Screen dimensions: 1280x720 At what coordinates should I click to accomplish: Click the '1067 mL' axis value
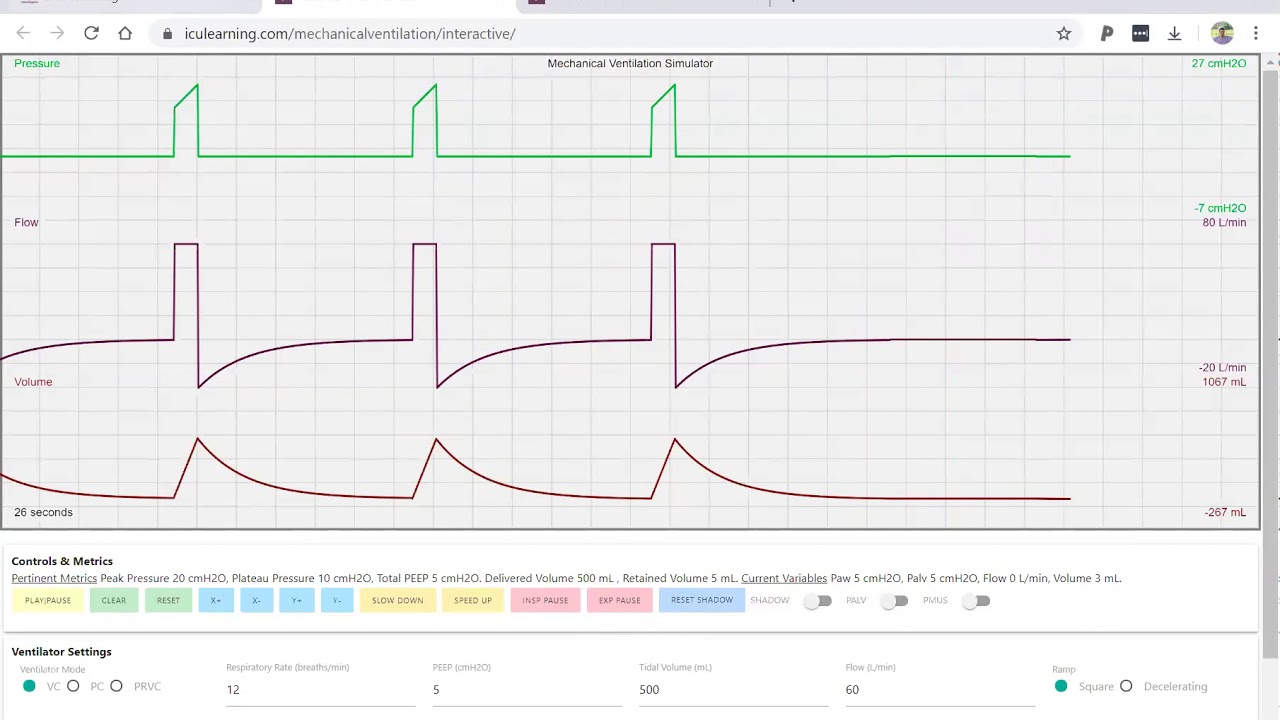click(1224, 382)
